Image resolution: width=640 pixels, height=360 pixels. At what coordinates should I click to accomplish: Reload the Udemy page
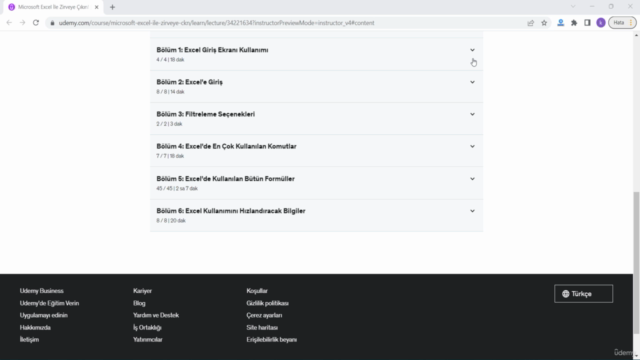coord(36,23)
